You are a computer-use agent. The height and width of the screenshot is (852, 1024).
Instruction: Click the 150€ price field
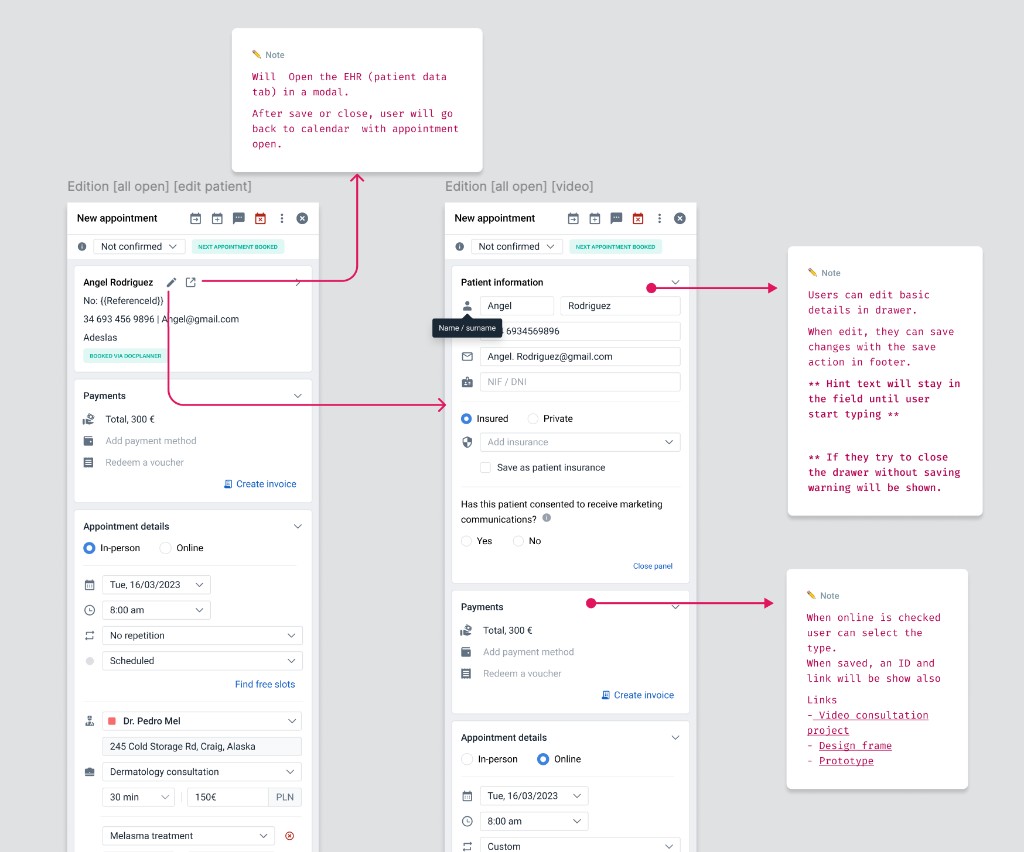click(x=227, y=797)
